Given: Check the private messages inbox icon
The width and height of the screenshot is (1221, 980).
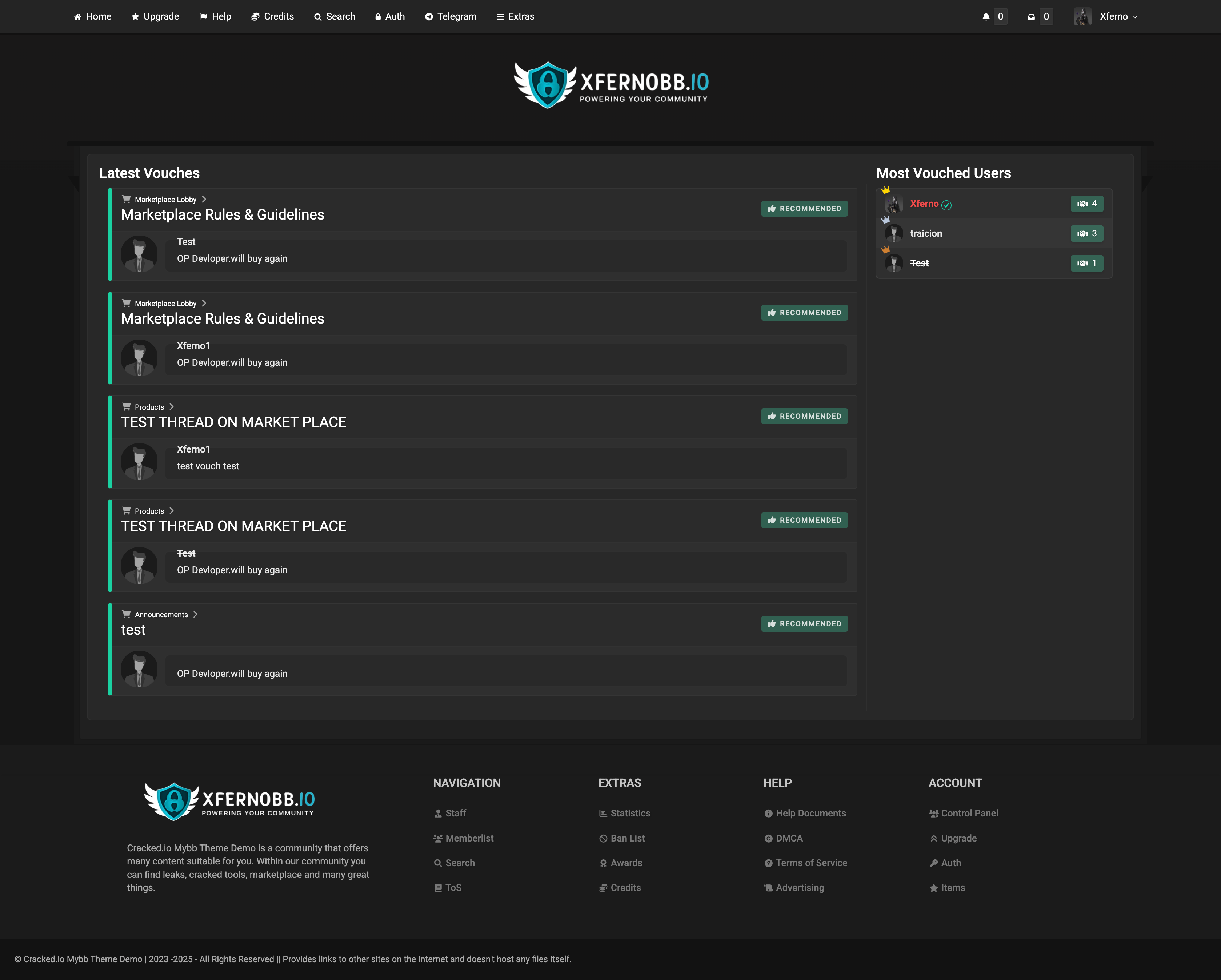Looking at the screenshot, I should pos(1031,16).
